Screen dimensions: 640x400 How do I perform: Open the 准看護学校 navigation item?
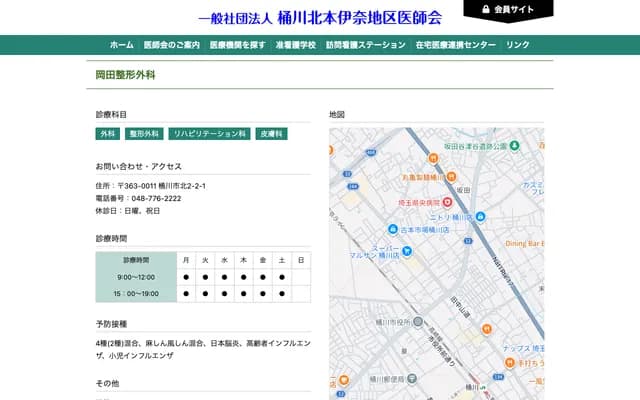click(x=295, y=45)
